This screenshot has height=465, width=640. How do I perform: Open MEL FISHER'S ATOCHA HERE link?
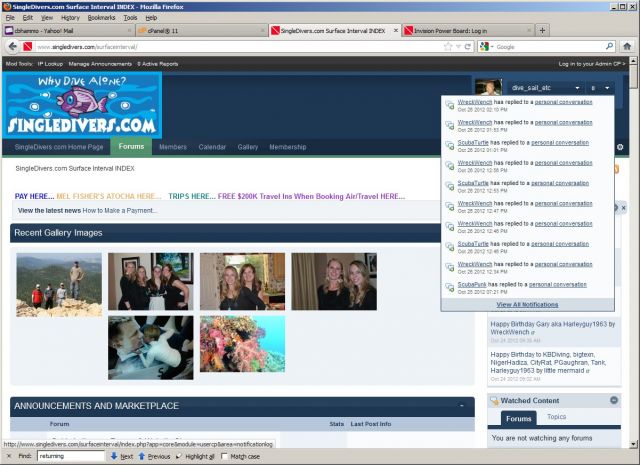[109, 196]
